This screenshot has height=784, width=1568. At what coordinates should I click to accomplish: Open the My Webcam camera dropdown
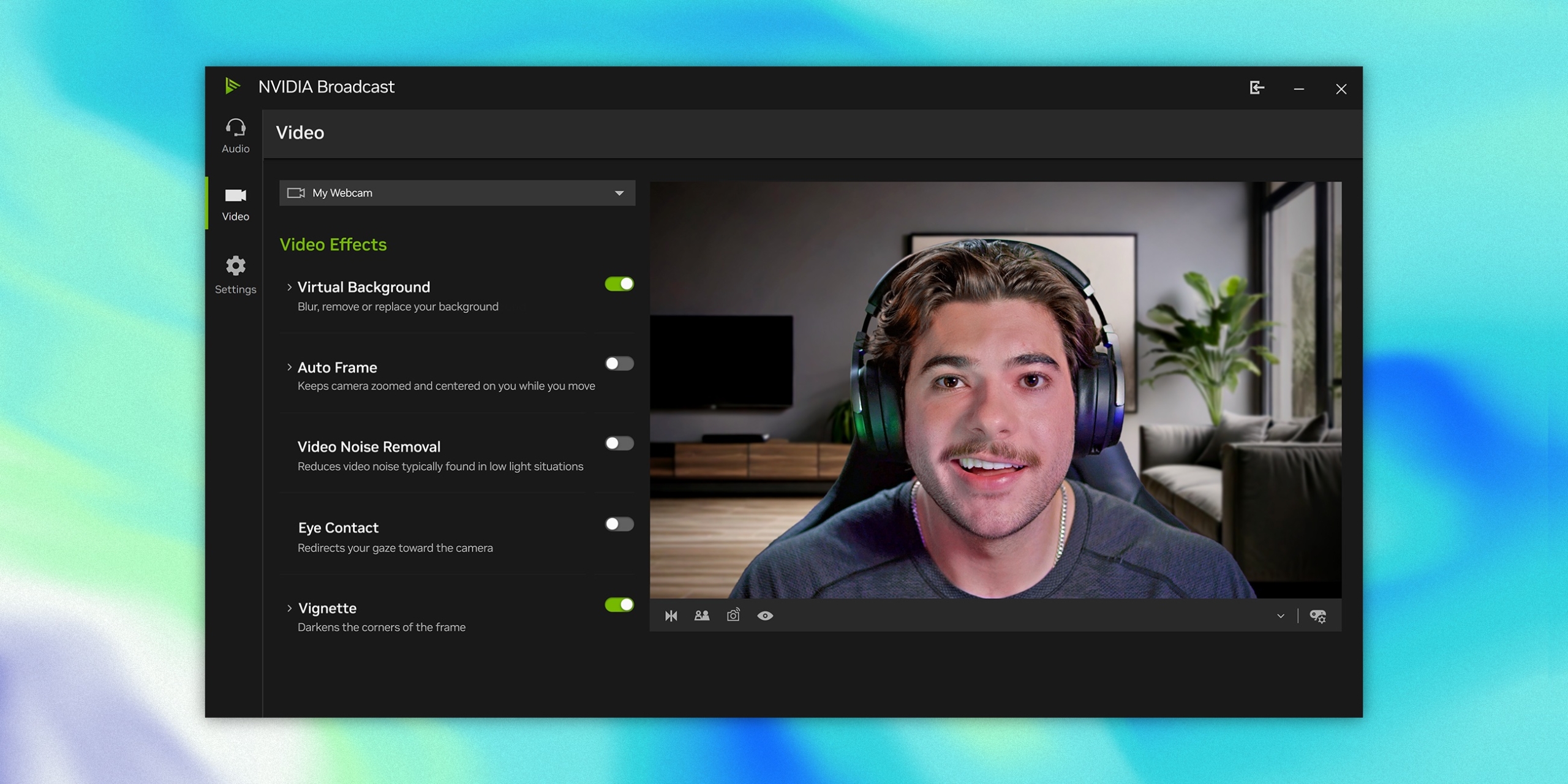click(457, 193)
